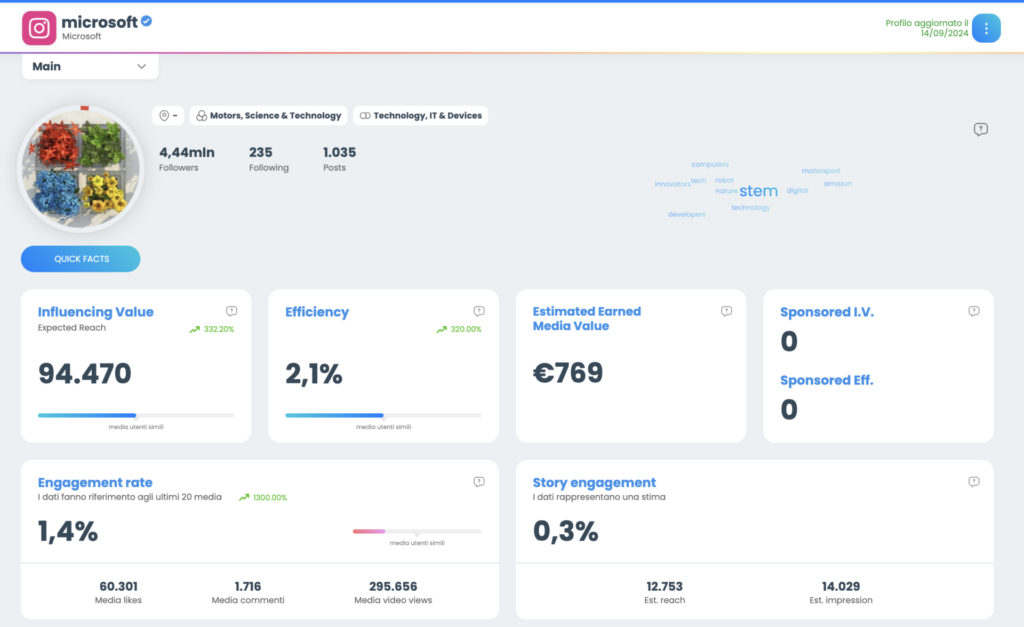
Task: Select Technology, IT & Devices tag
Action: click(421, 116)
